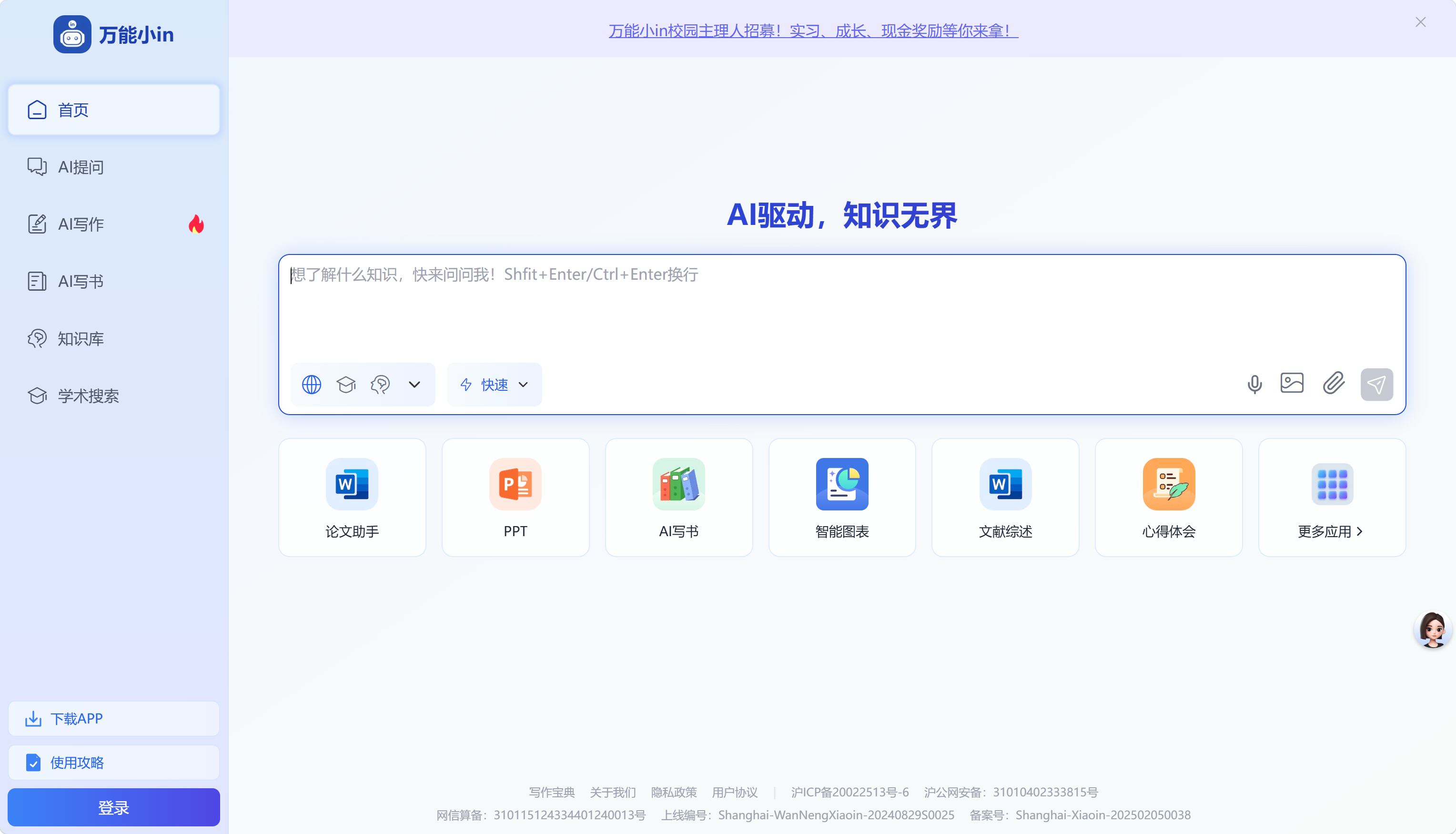
Task: Open the AI写作 sidebar item
Action: tap(113, 224)
